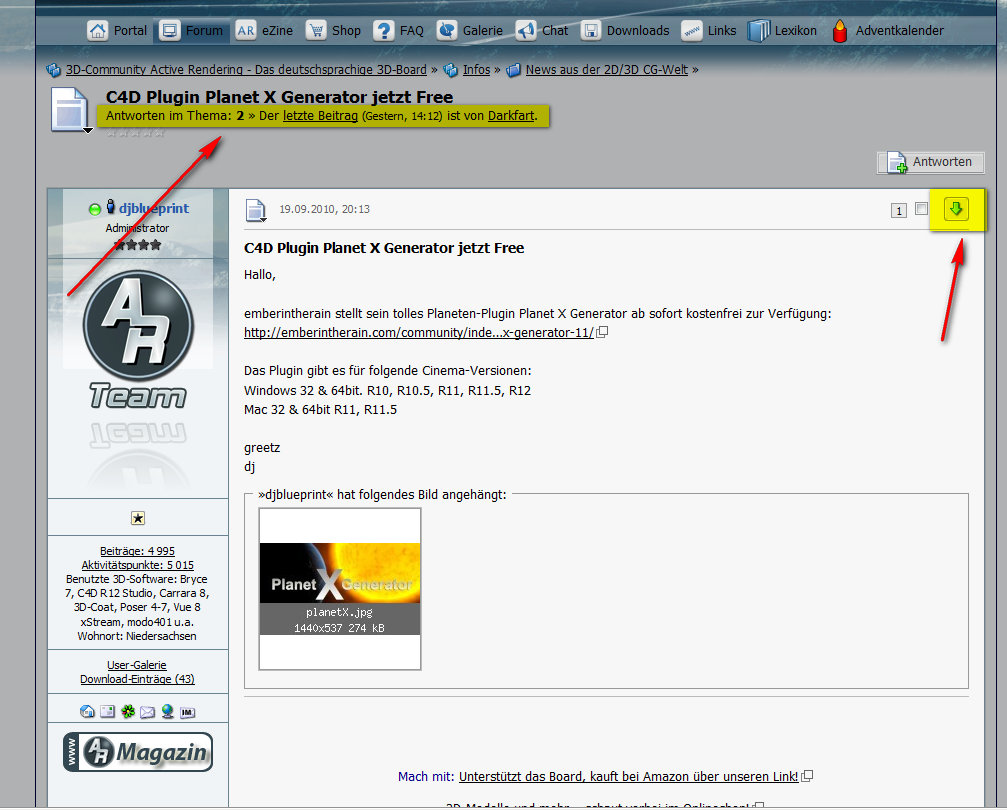
Task: Open the FAQ help page
Action: point(398,30)
